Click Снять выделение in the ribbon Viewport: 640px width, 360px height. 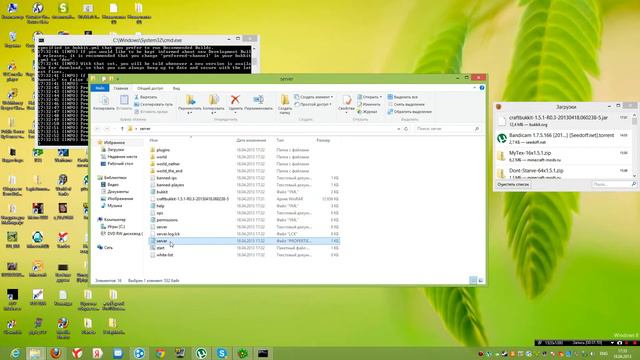click(x=406, y=104)
